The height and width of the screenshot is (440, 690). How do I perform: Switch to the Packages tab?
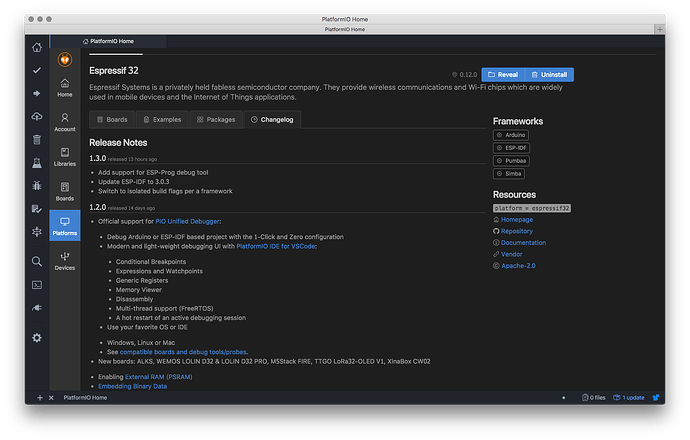(x=216, y=120)
